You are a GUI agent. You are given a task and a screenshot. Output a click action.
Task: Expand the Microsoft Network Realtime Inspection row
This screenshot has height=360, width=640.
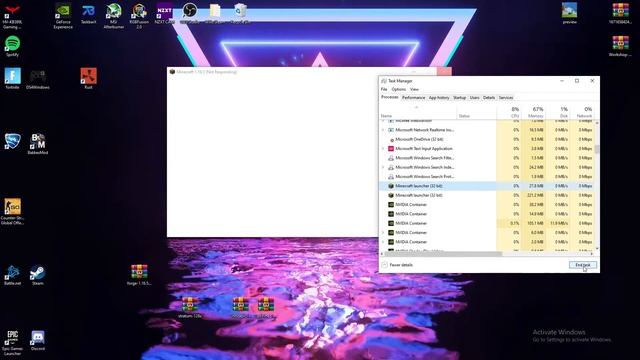[383, 130]
